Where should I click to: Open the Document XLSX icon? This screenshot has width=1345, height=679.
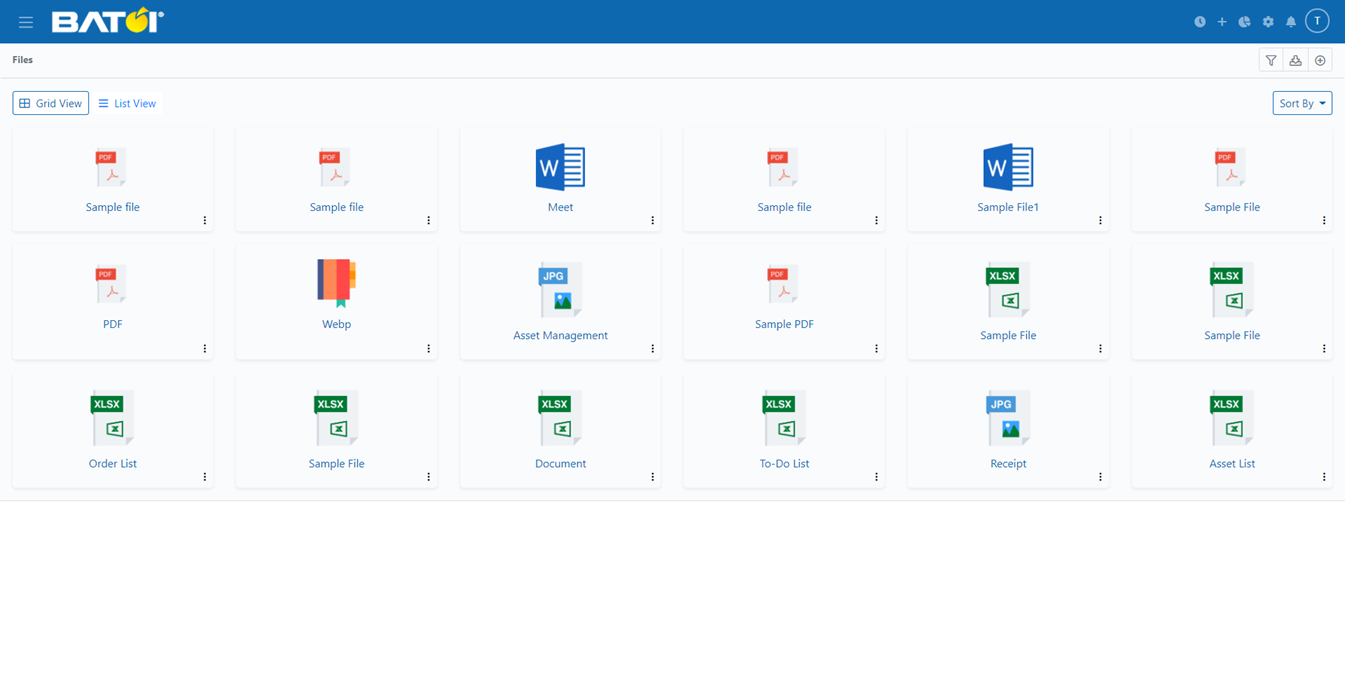[x=560, y=418]
